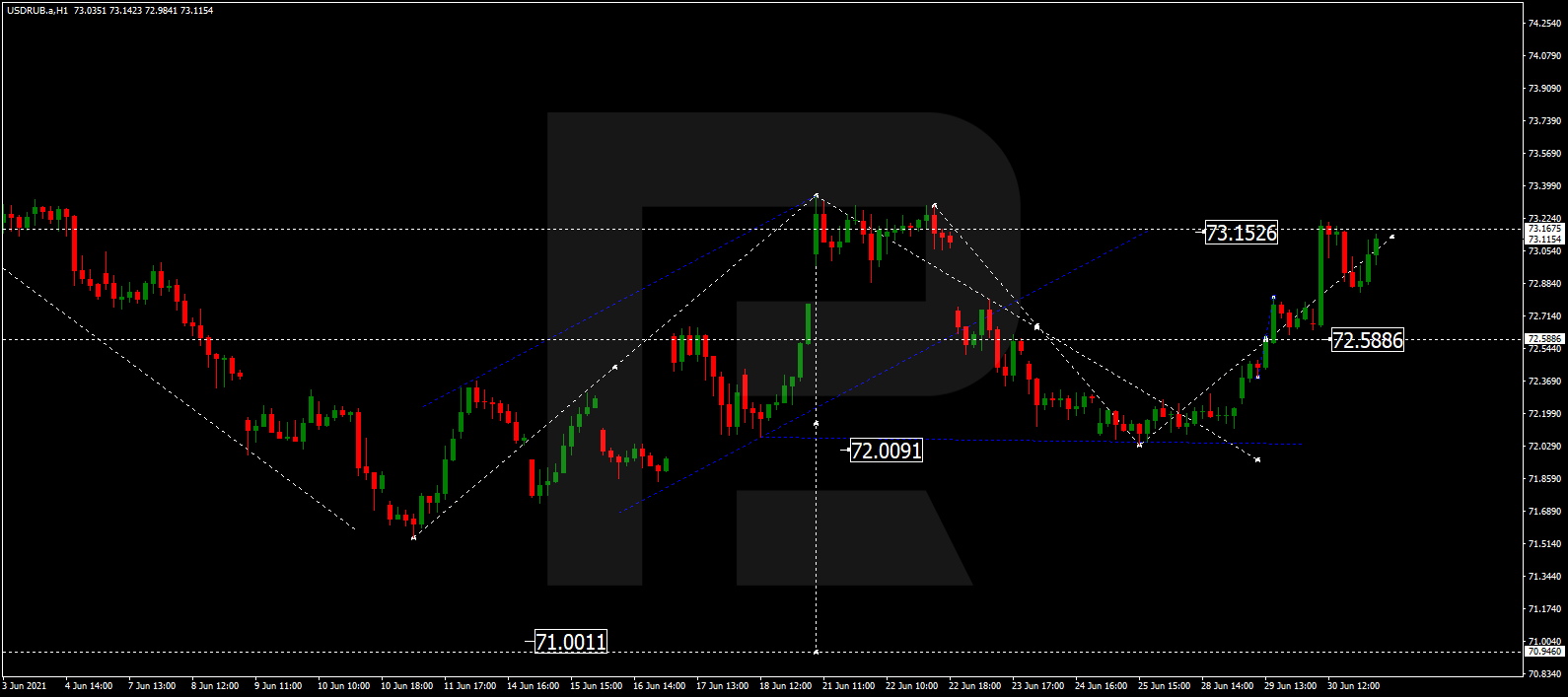Click the 73.1675 price axis marker
Screen dimensions: 1568x697
coord(1544,229)
